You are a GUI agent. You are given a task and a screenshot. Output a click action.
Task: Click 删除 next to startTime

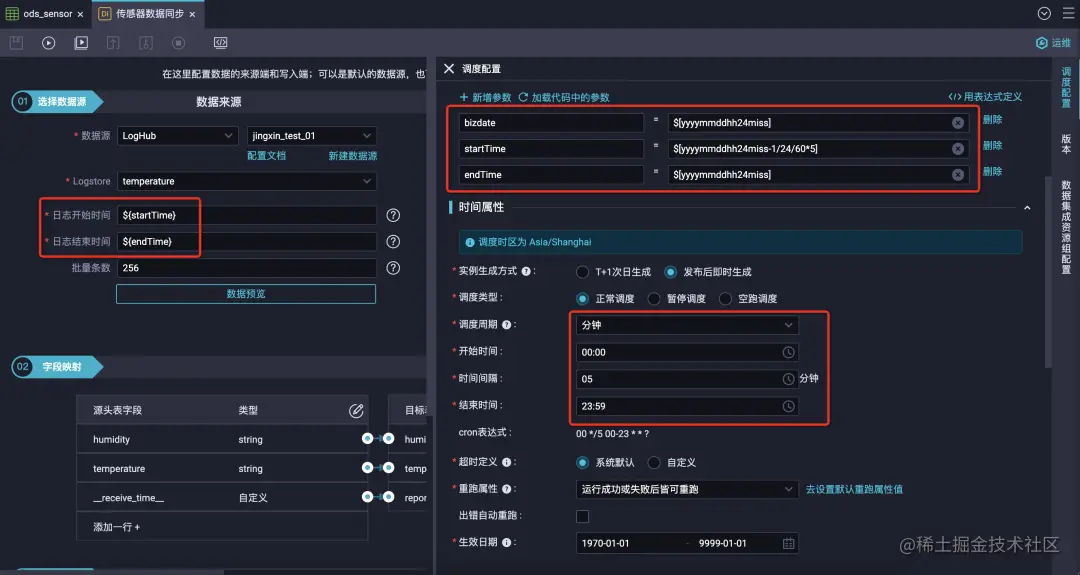(x=993, y=146)
